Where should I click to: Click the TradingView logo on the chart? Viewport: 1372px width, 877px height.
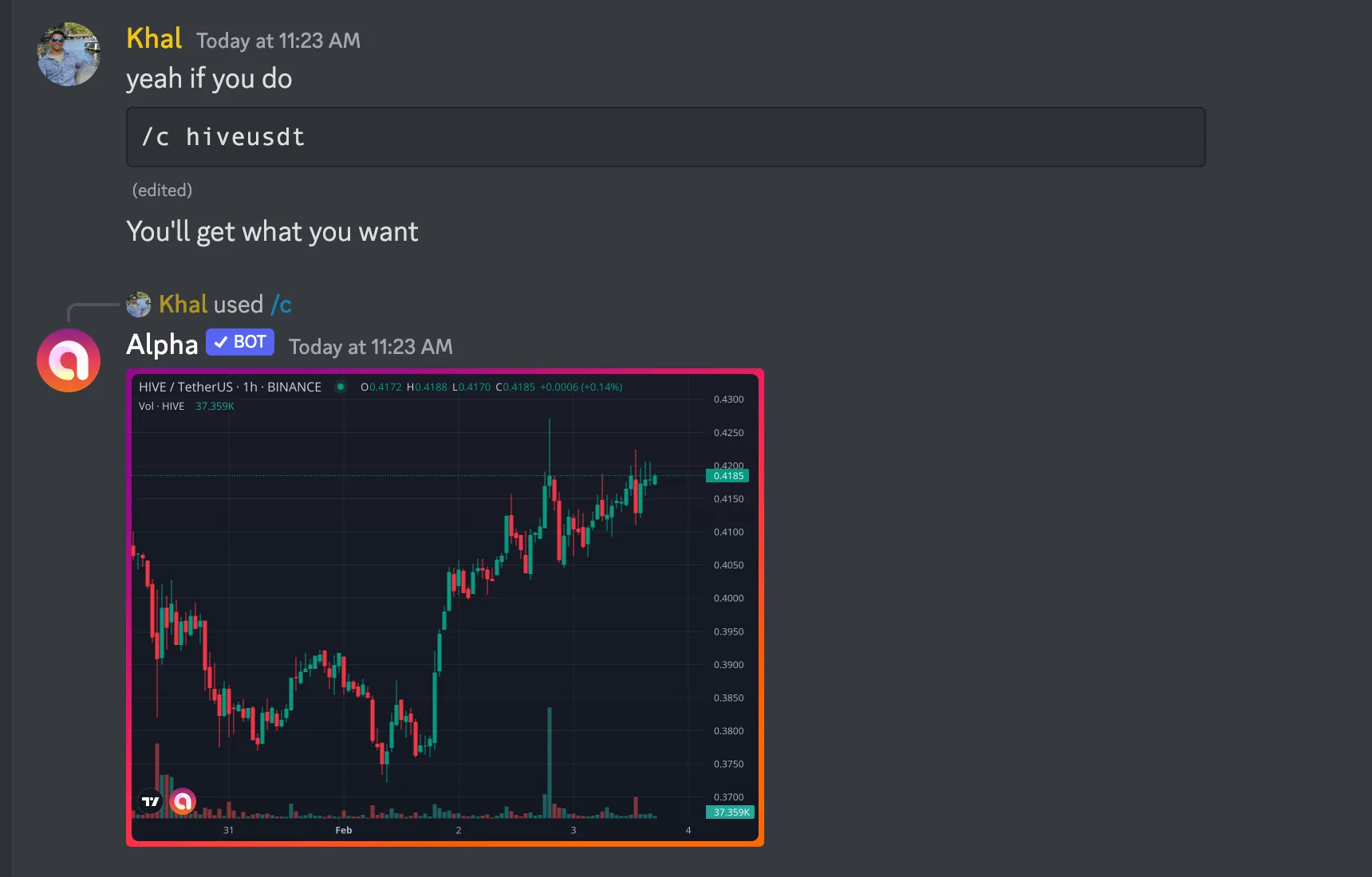coord(151,801)
